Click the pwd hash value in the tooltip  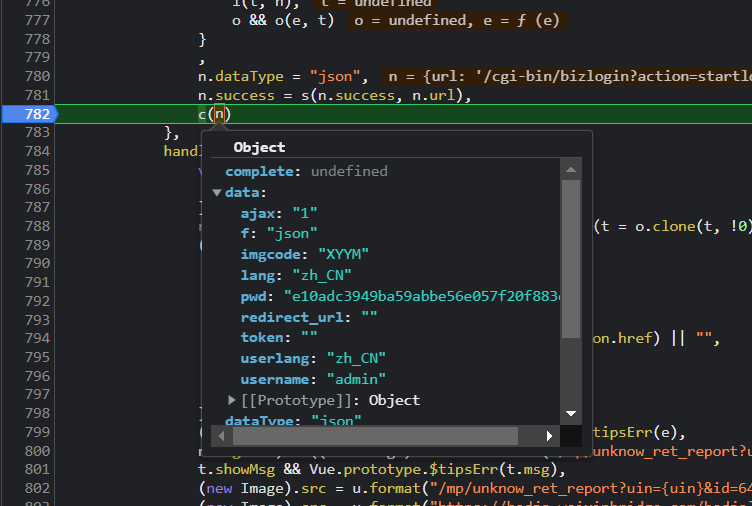click(422, 296)
